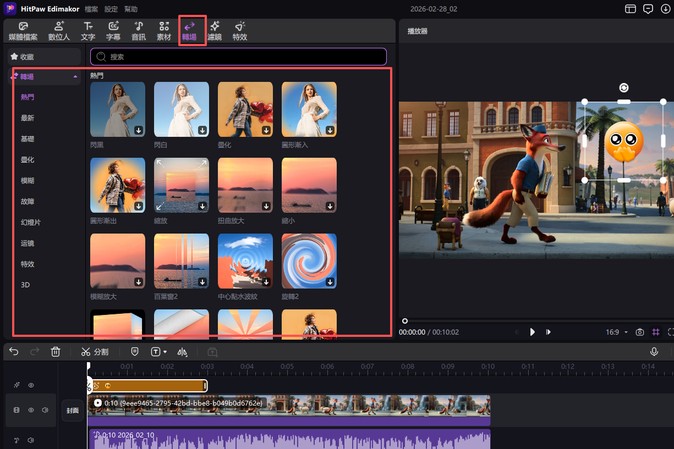674x449 pixels.
Task: Select the 模糊 blur category
Action: point(28,180)
